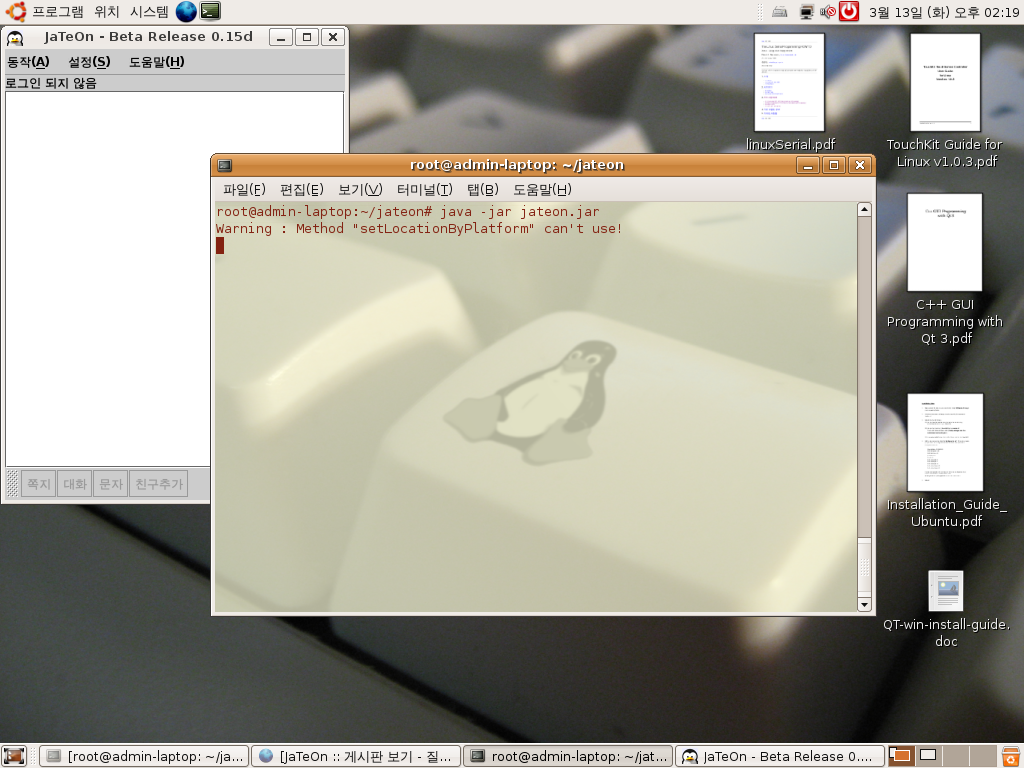
Task: Switch to second root@admin-laptop: ~/jat... taskbar entry
Action: [x=568, y=756]
